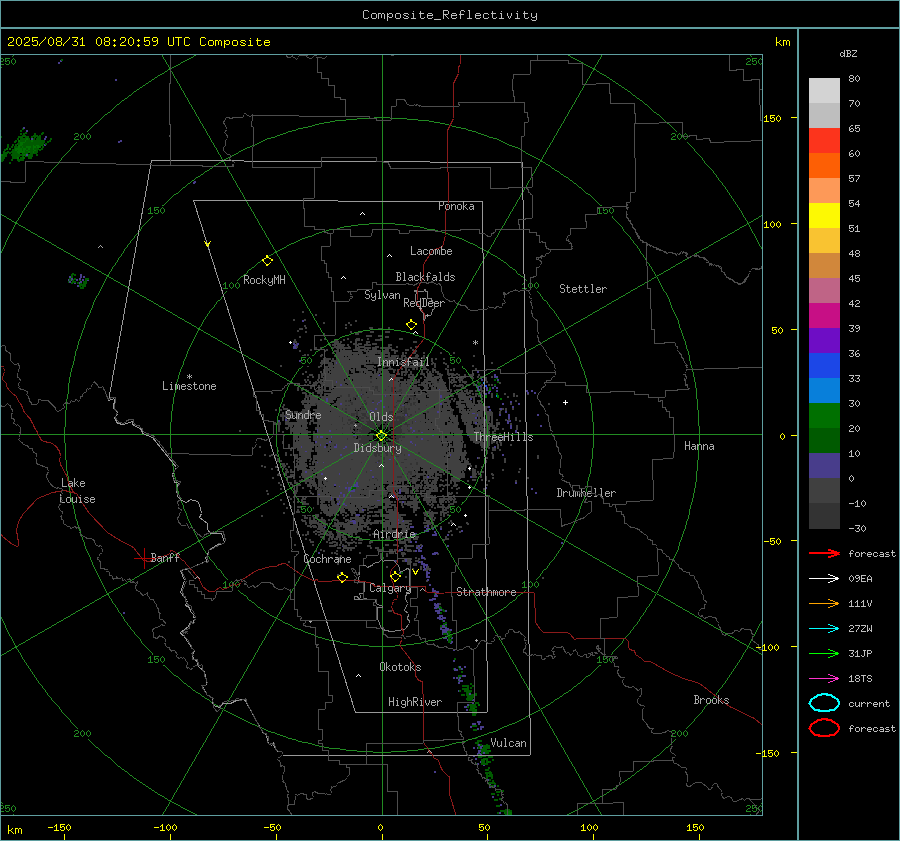Click the cyan current ellipse legend icon
This screenshot has width=900, height=841.
[x=824, y=703]
